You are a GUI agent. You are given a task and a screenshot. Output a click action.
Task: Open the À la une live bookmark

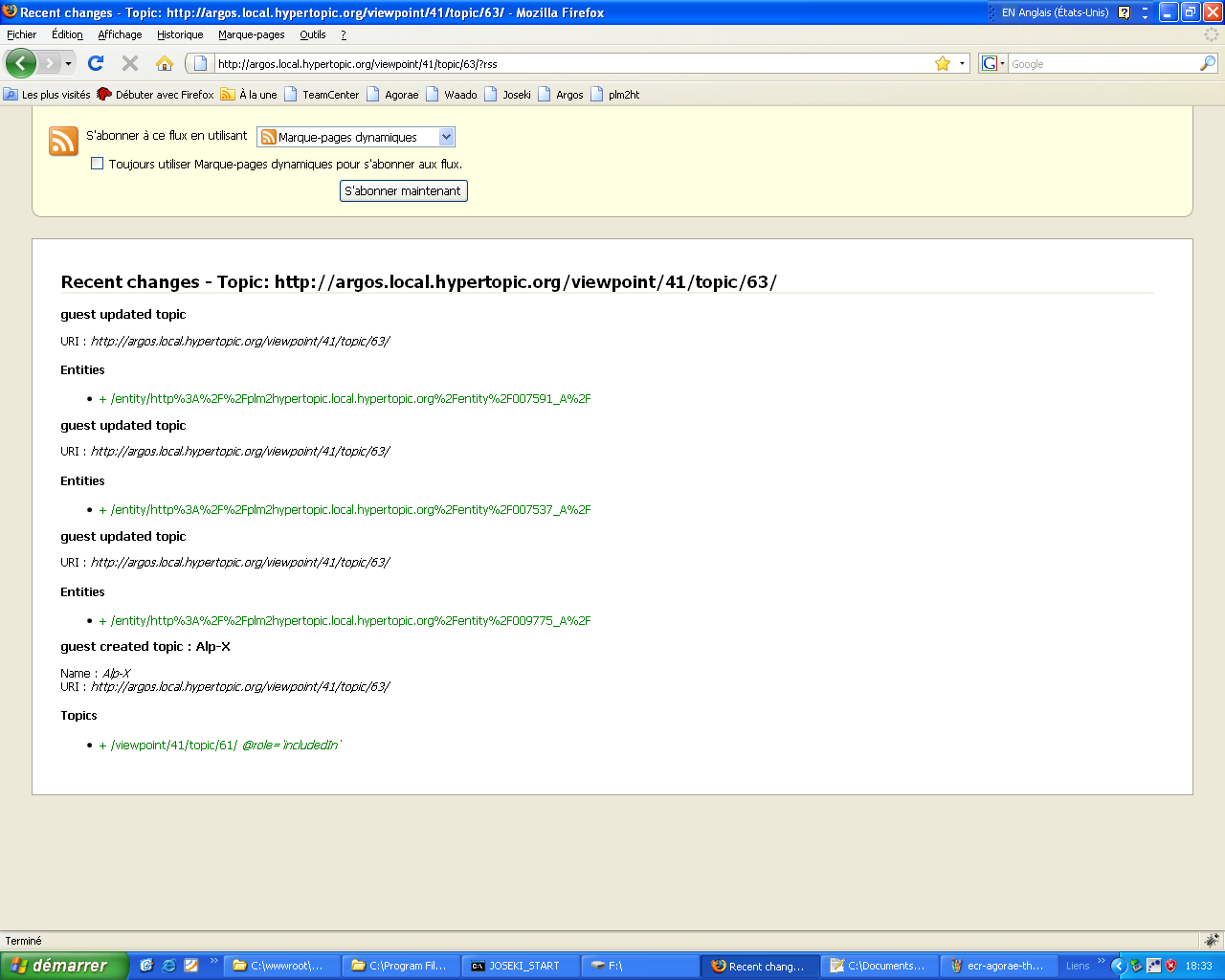pos(249,95)
